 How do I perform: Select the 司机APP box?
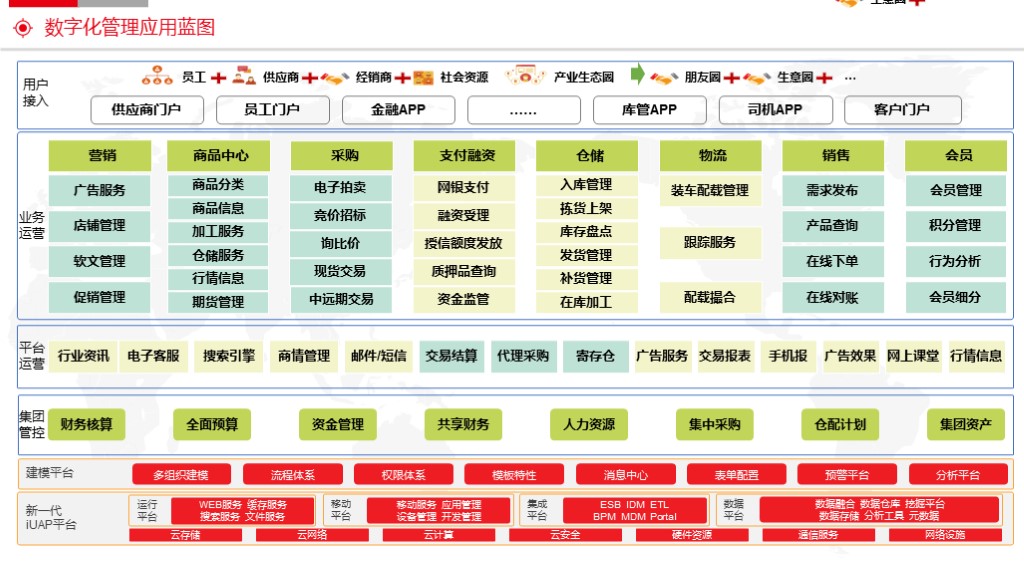point(775,110)
